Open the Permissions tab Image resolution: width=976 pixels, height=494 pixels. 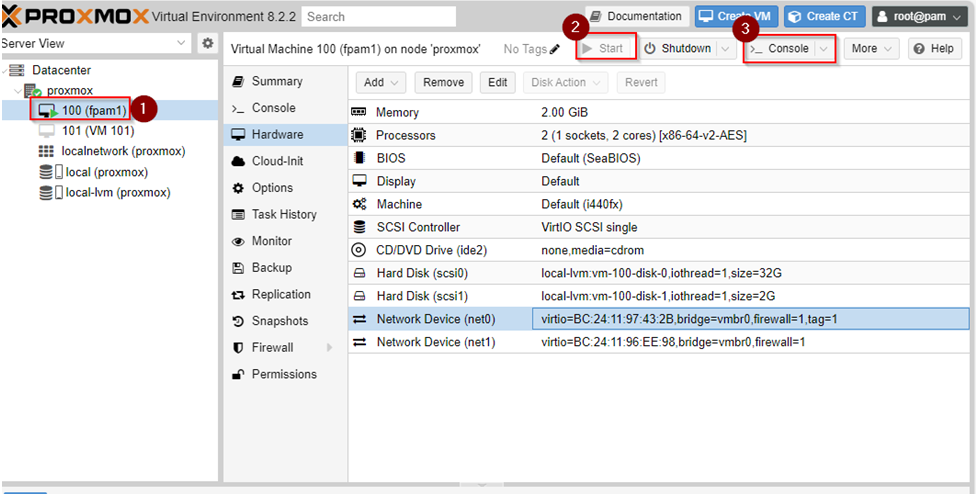285,375
